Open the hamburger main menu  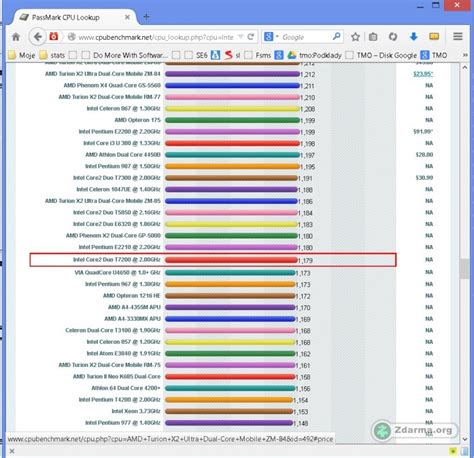(458, 36)
